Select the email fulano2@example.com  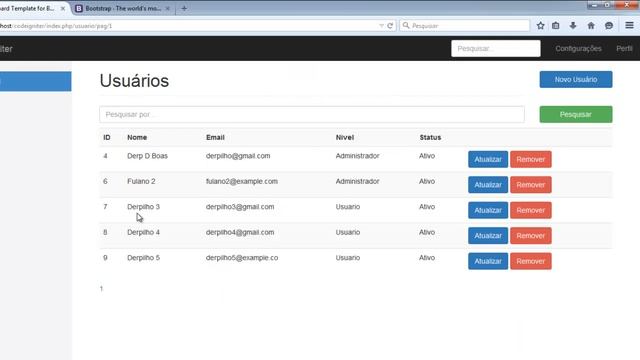pos(242,181)
